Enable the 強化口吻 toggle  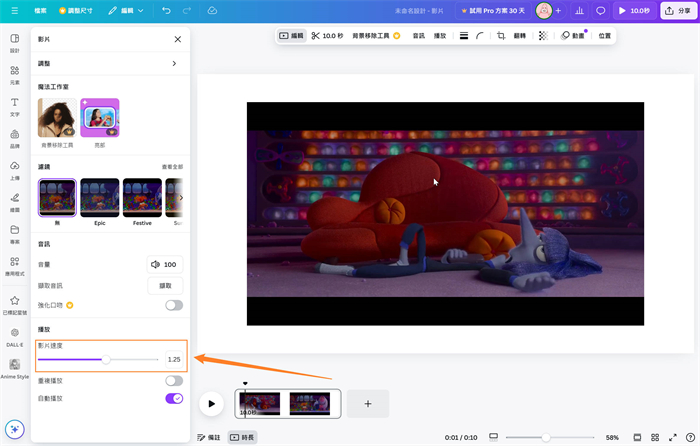(x=174, y=305)
